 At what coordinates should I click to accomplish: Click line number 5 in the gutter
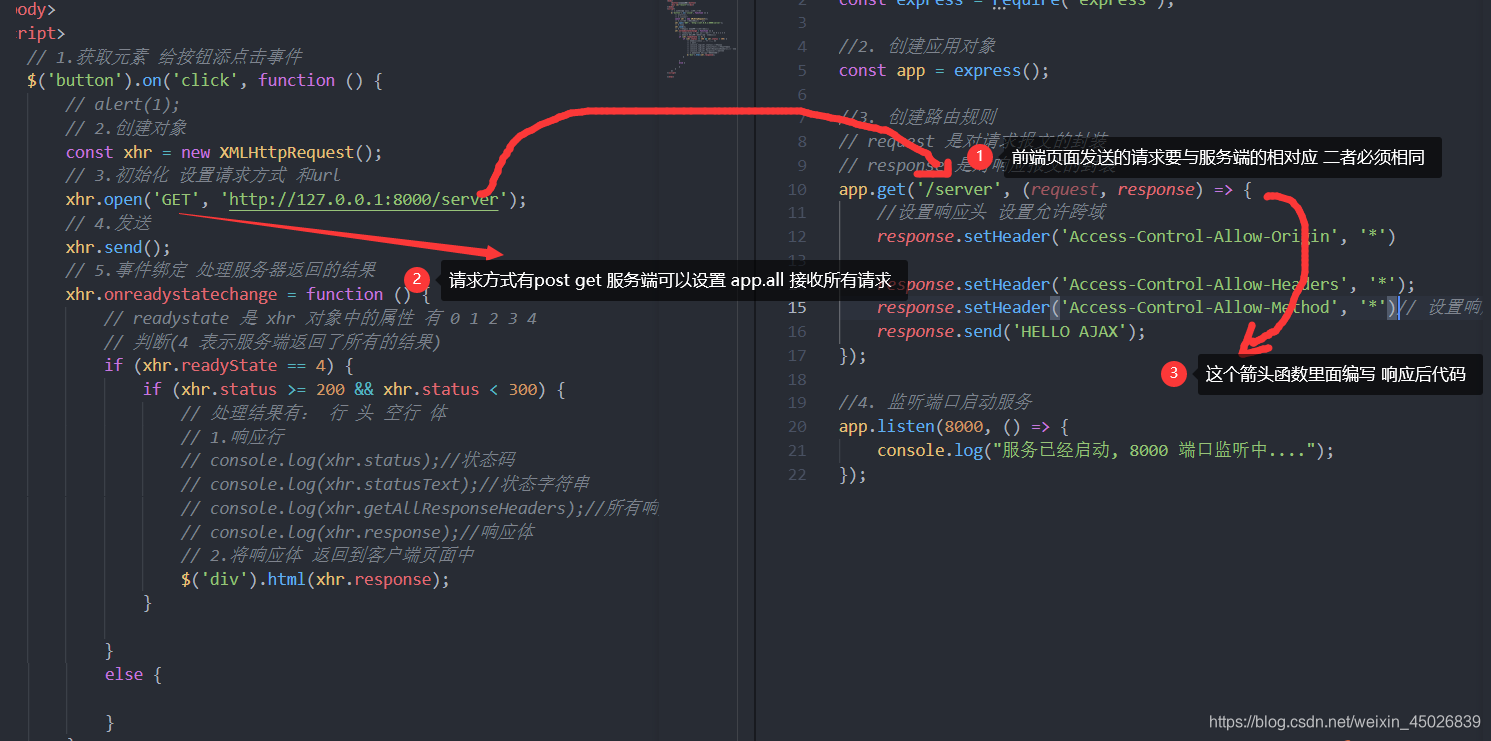tap(802, 71)
